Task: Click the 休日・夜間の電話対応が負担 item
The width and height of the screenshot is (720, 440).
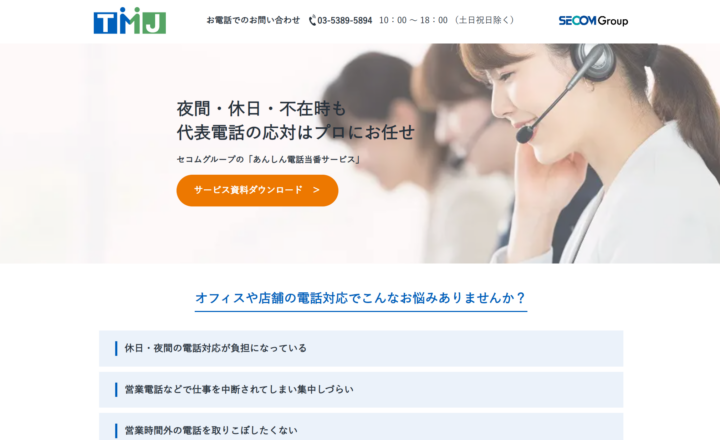Action: click(361, 348)
